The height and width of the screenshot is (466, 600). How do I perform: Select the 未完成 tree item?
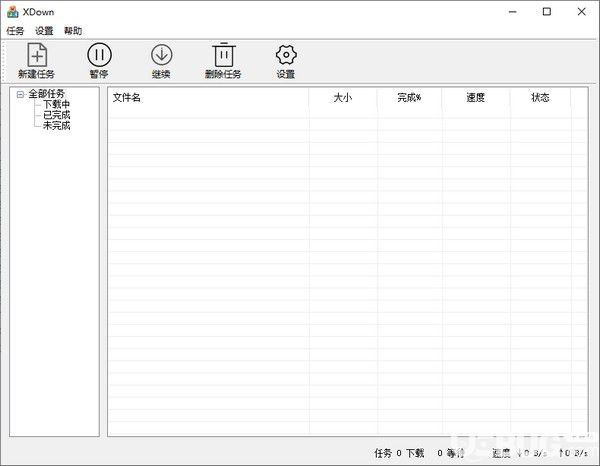pyautogui.click(x=56, y=125)
